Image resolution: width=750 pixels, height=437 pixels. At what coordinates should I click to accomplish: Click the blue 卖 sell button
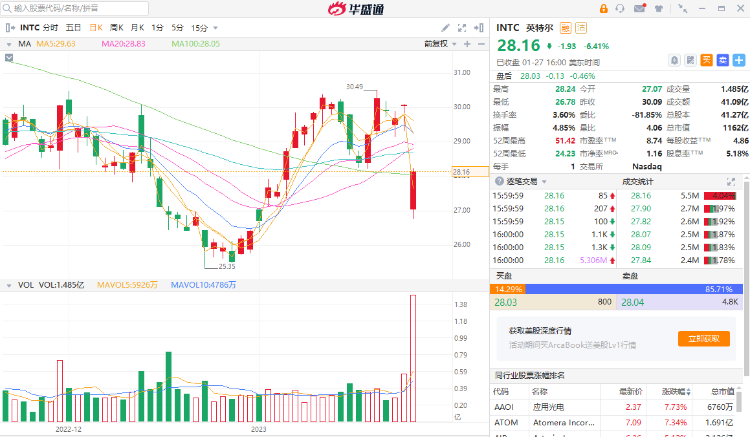pyautogui.click(x=723, y=60)
